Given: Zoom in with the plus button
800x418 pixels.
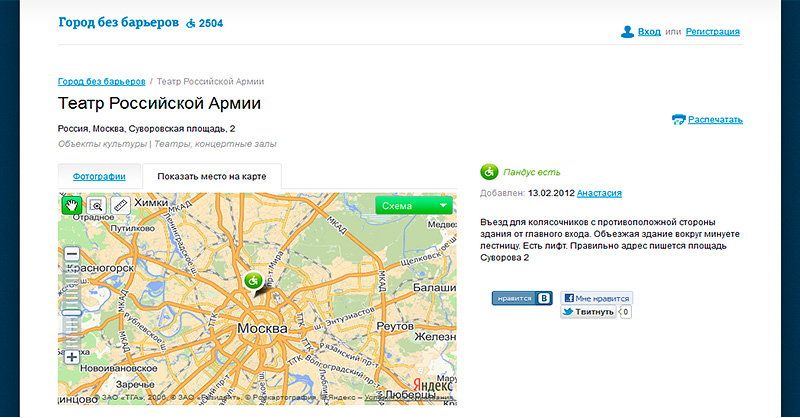Looking at the screenshot, I should tap(72, 357).
